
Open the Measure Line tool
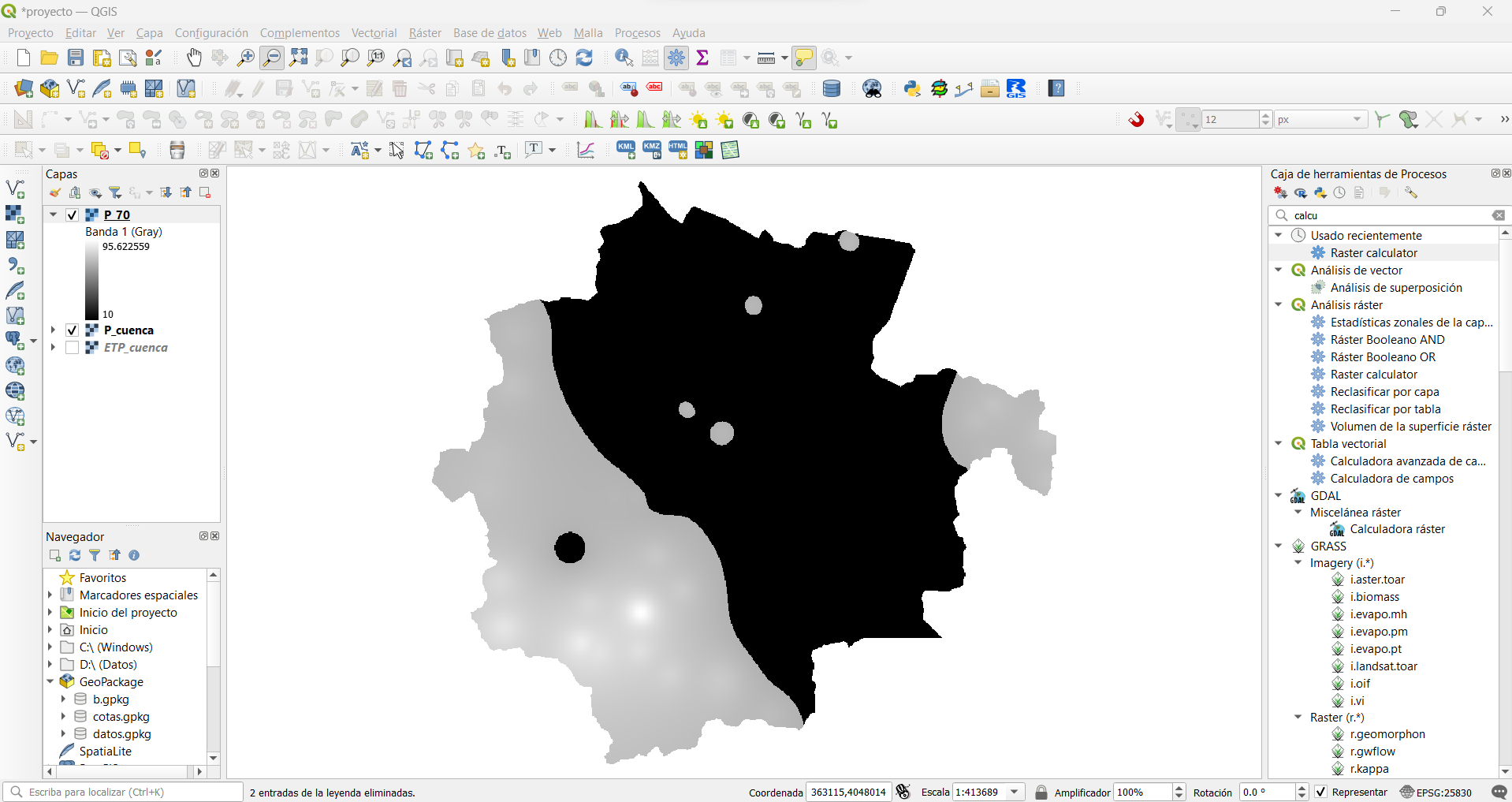tap(765, 58)
